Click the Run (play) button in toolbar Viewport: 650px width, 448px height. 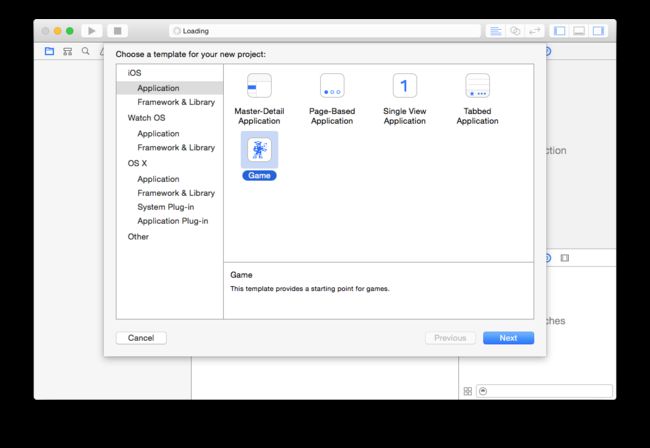coord(92,31)
